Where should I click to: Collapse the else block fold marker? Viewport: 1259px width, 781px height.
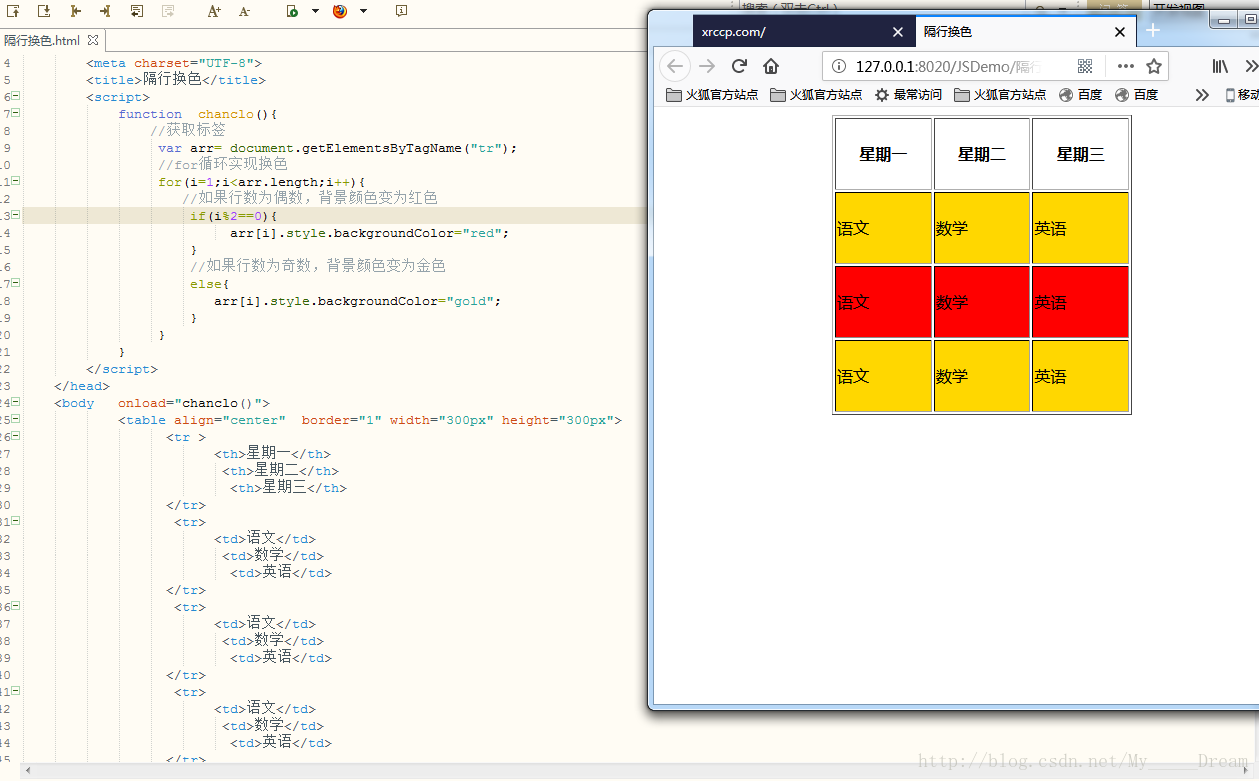click(x=15, y=284)
